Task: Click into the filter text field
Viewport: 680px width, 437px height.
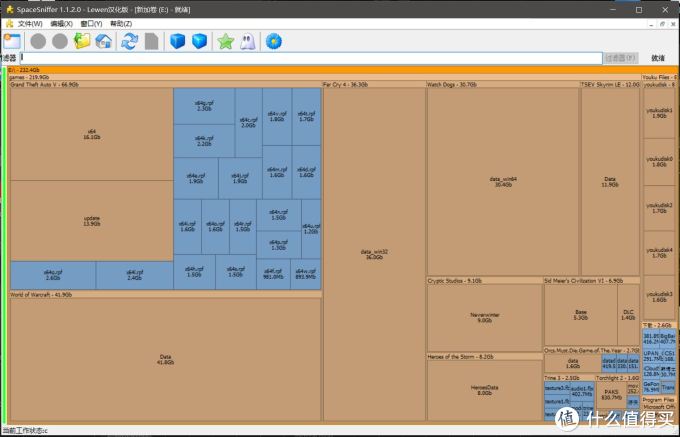Action: (311, 58)
